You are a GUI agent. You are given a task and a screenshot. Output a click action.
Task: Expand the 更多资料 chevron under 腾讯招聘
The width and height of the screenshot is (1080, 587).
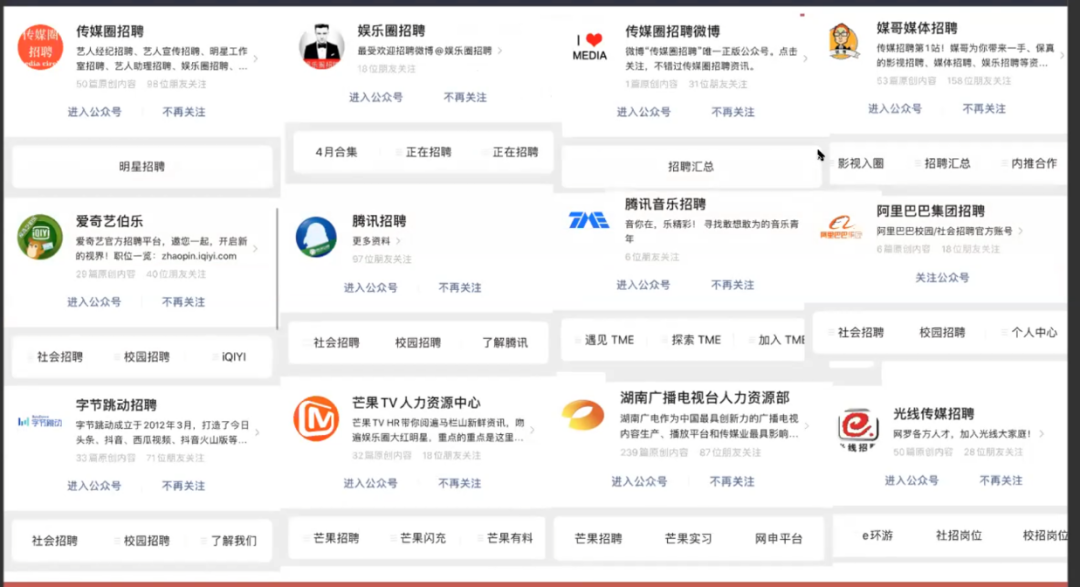399,241
